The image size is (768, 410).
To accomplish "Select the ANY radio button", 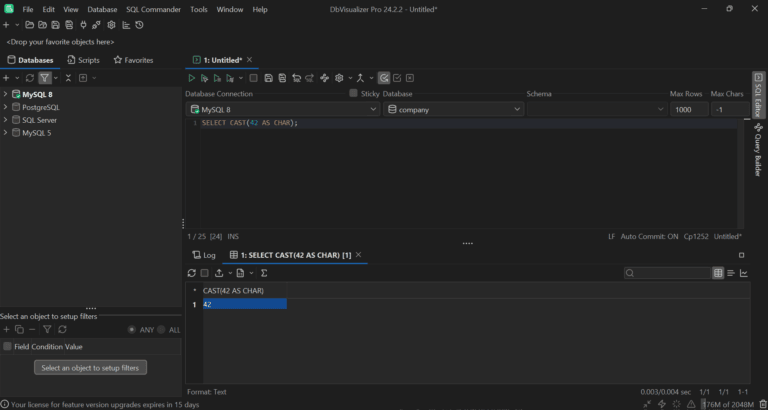I will coord(132,330).
